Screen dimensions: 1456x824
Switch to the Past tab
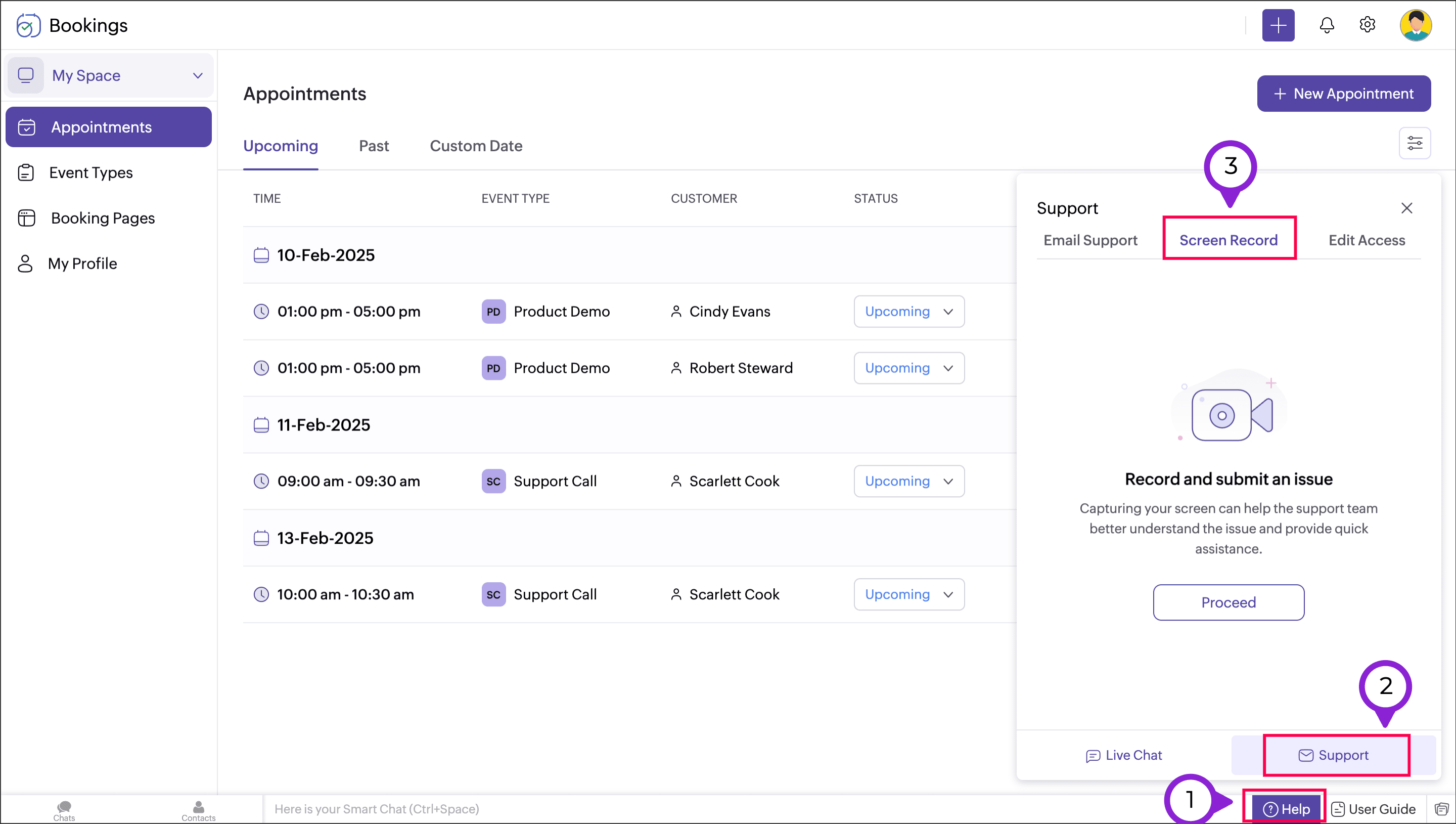[374, 146]
